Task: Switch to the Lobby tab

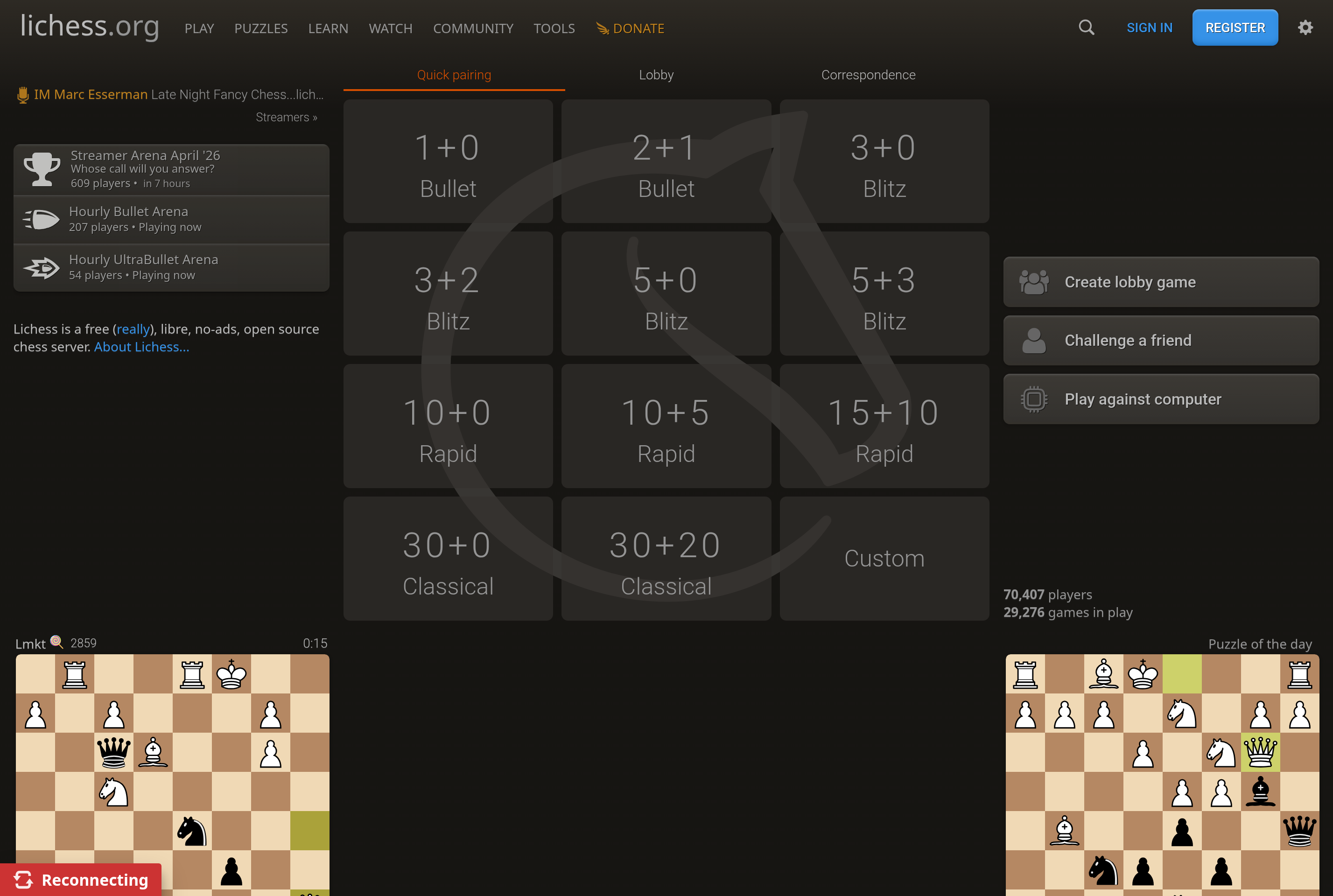Action: pyautogui.click(x=656, y=74)
